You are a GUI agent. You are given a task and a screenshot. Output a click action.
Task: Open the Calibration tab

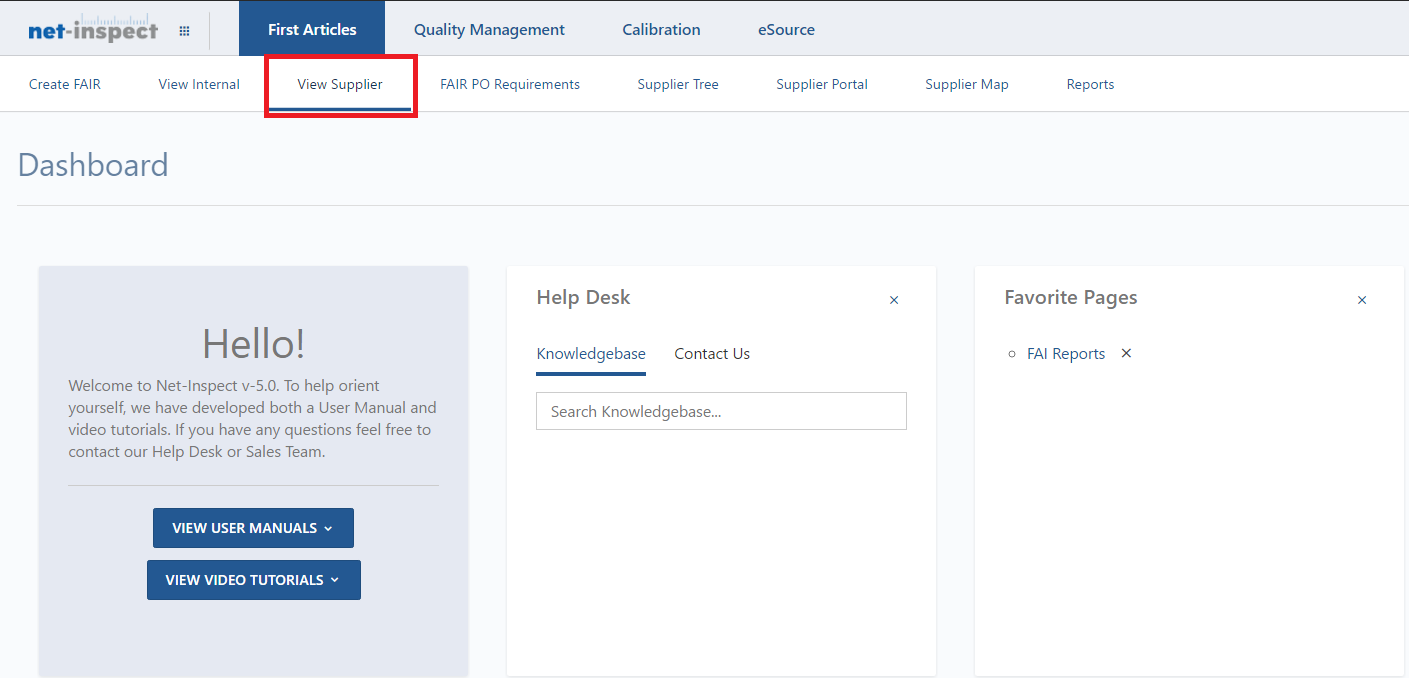coord(661,29)
